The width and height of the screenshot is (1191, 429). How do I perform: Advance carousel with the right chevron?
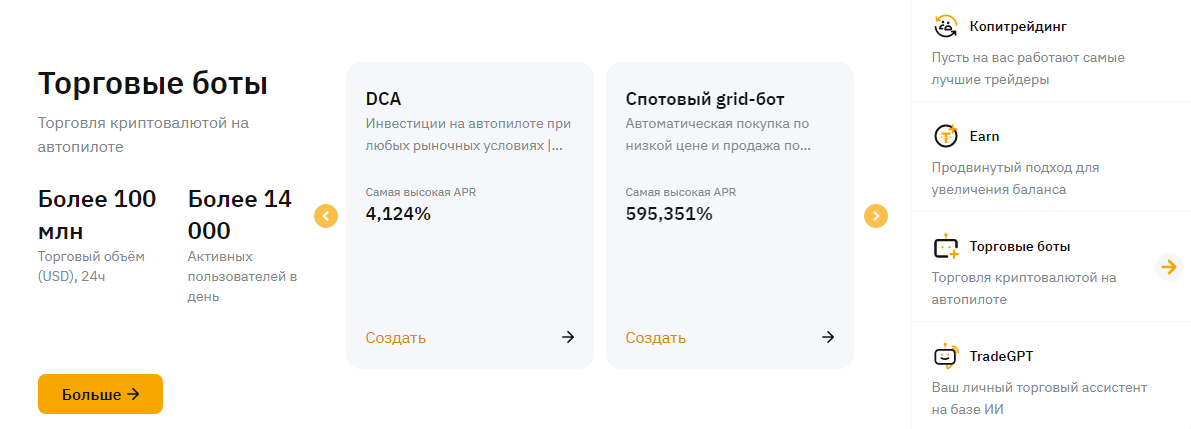875,216
